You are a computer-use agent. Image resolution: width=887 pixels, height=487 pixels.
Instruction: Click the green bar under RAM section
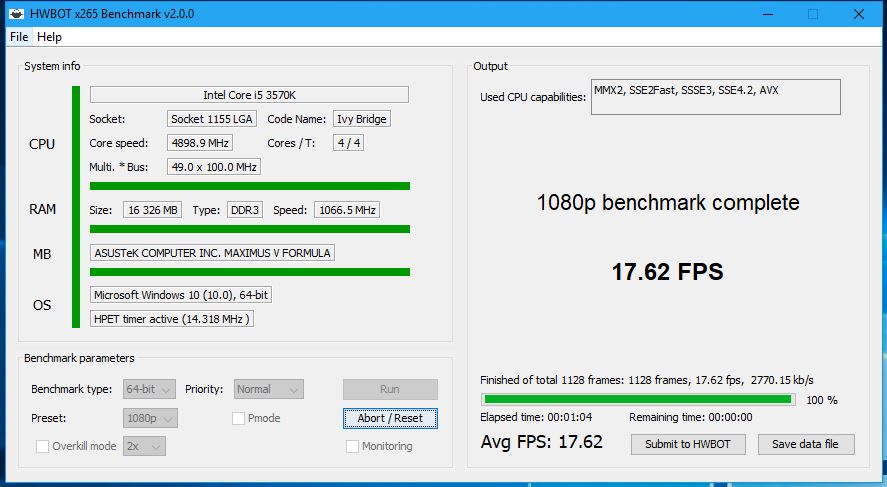click(249, 229)
